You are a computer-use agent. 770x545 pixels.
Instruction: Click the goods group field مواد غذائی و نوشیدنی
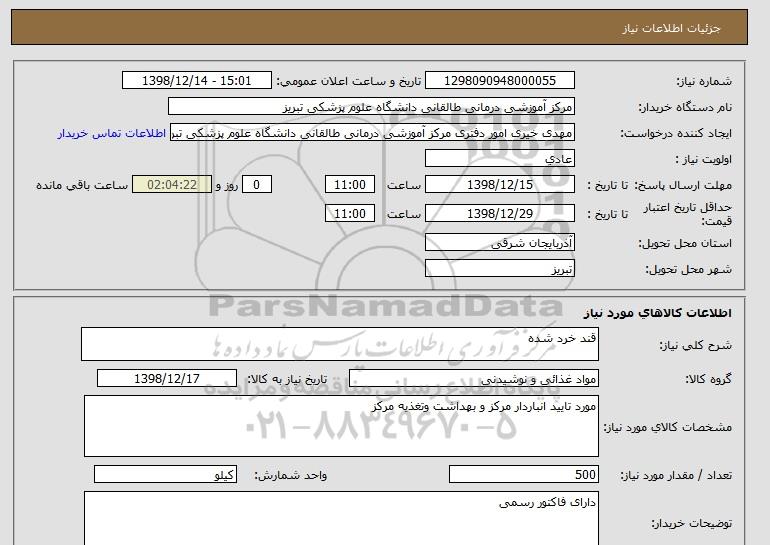click(474, 379)
